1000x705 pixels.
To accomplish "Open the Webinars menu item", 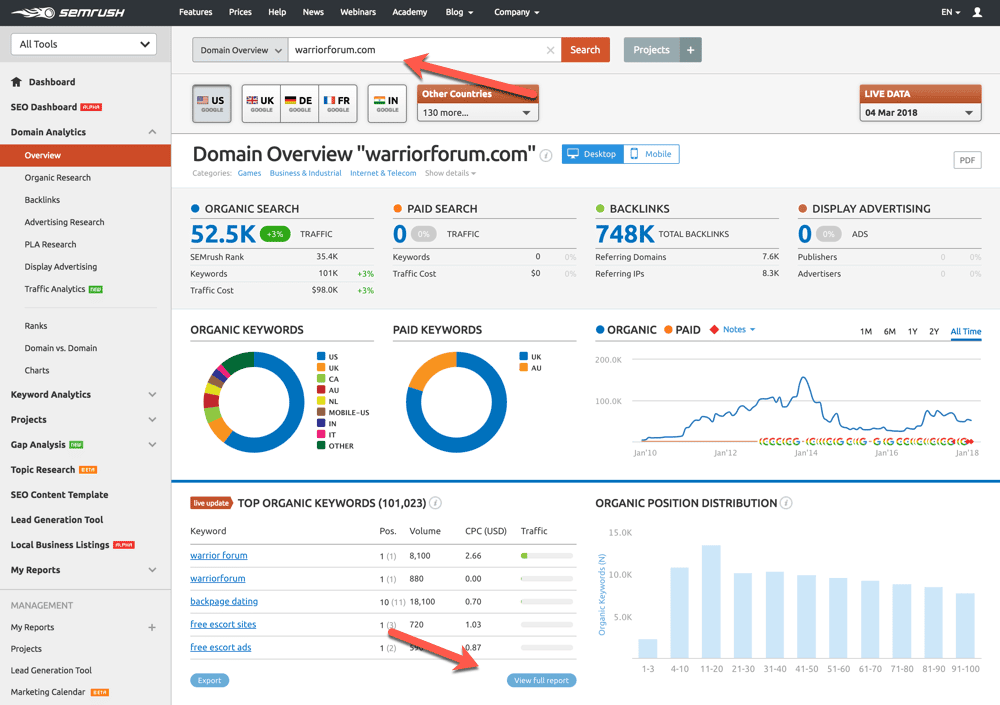I will 357,12.
